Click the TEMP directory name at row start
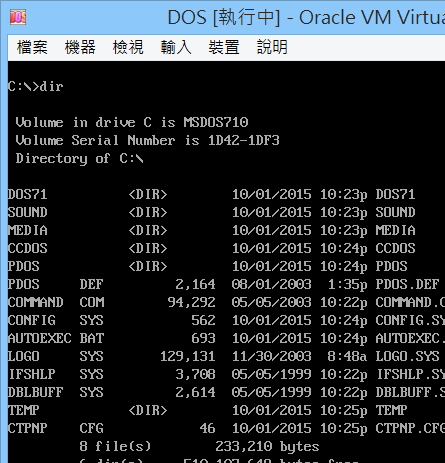This screenshot has width=445, height=463. coord(24,410)
